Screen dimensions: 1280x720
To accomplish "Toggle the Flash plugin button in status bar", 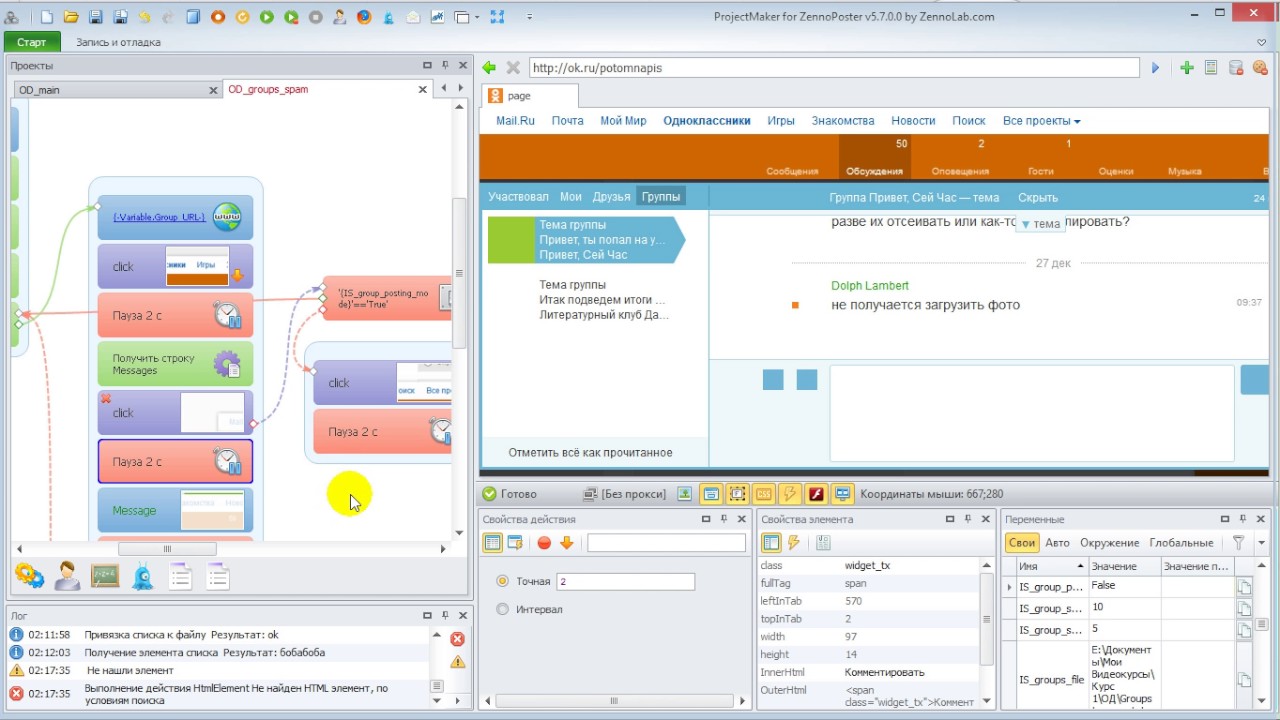I will coord(816,494).
